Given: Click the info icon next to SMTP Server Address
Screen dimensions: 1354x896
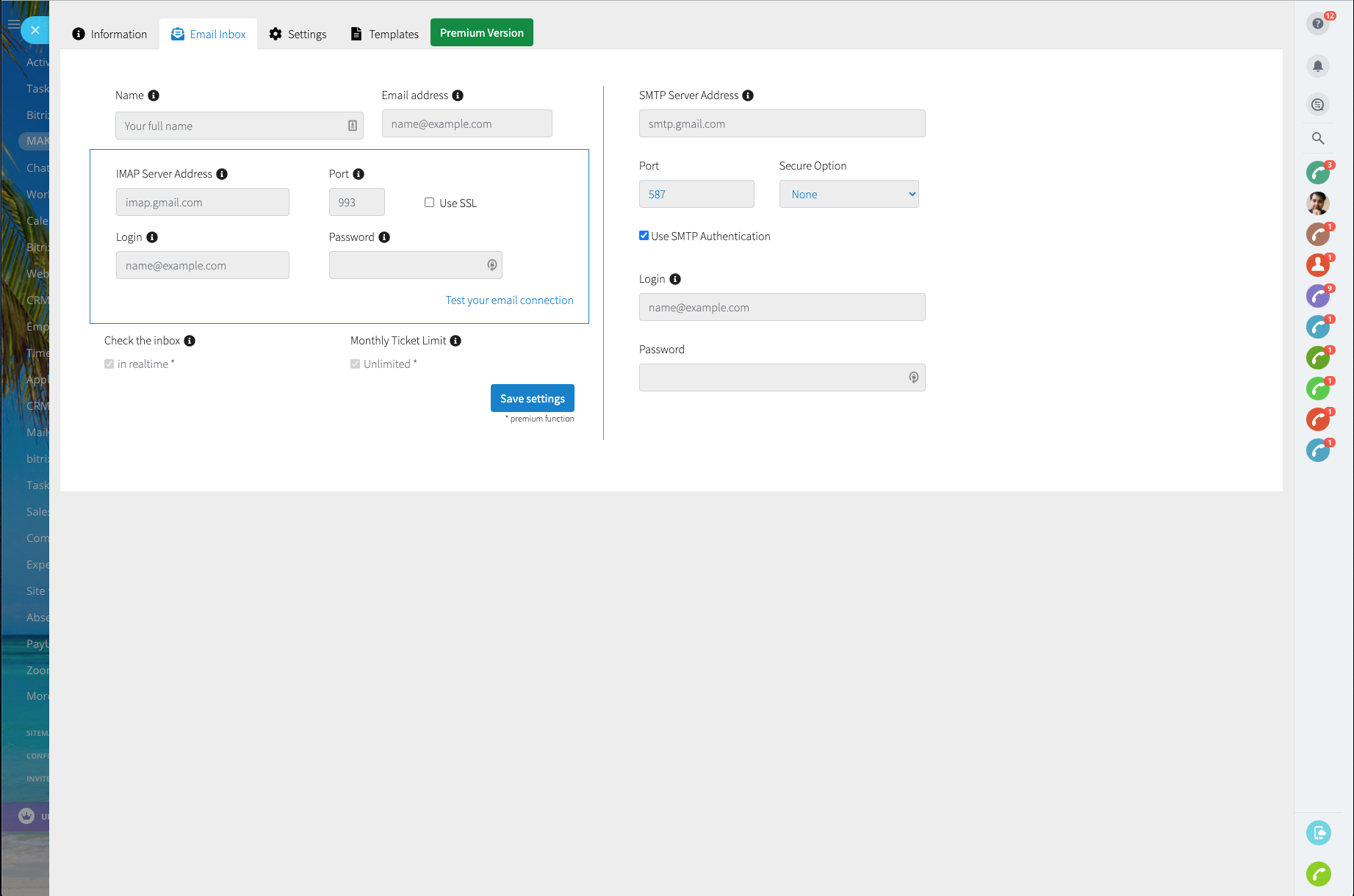Looking at the screenshot, I should click(748, 95).
